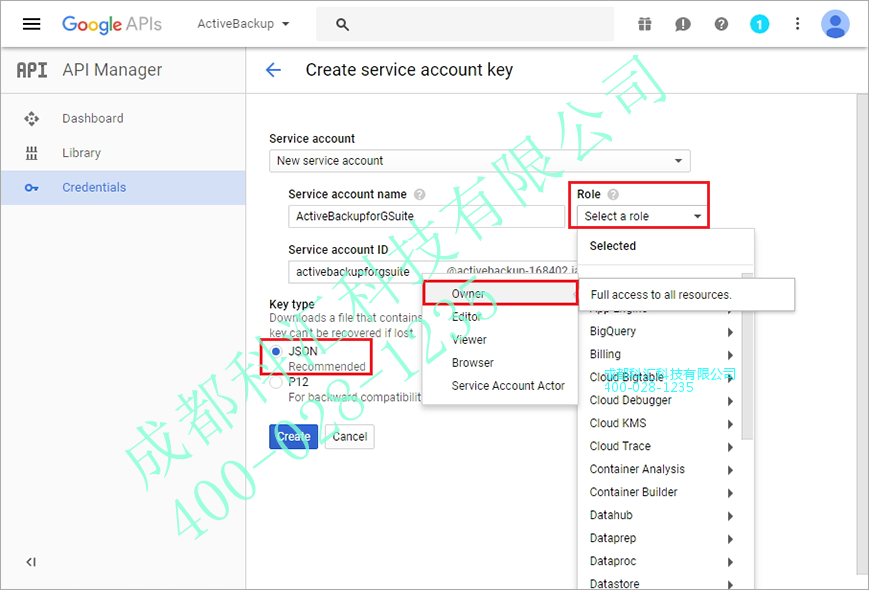Click the Selected heading in role list
Image resolution: width=869 pixels, height=590 pixels.
[x=612, y=246]
